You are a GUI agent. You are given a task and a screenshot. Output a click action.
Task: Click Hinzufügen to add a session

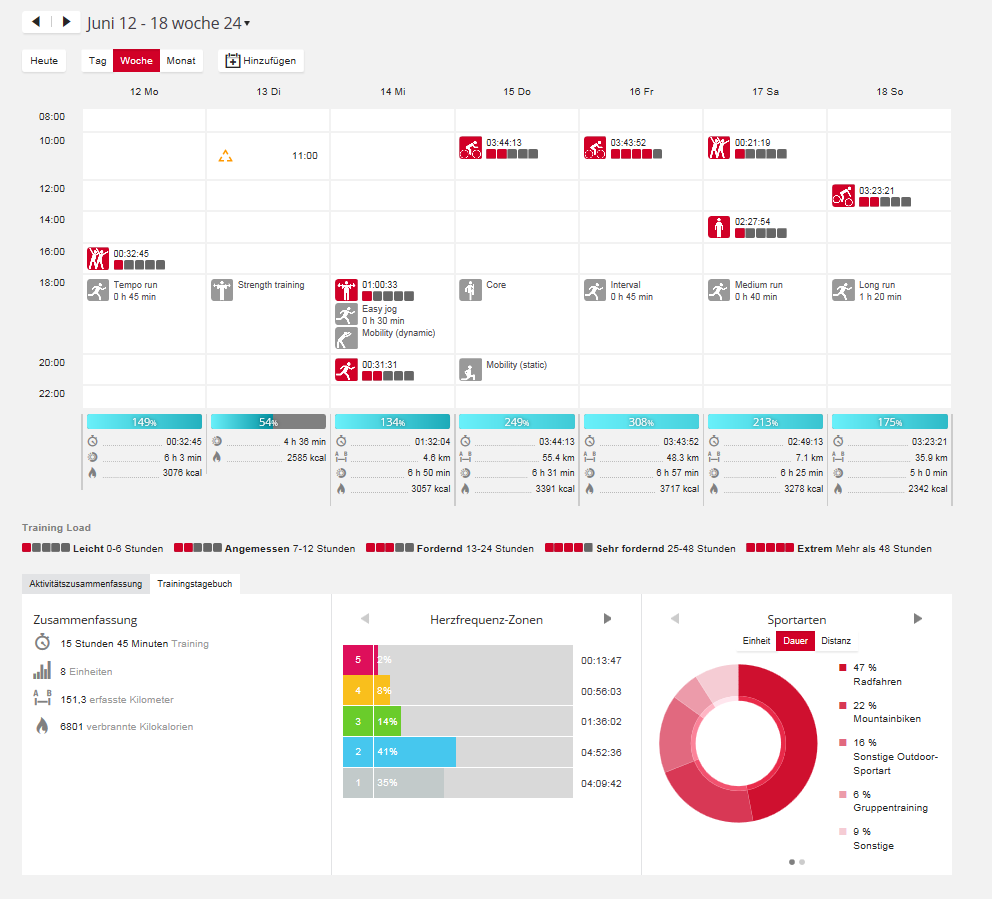coord(261,61)
